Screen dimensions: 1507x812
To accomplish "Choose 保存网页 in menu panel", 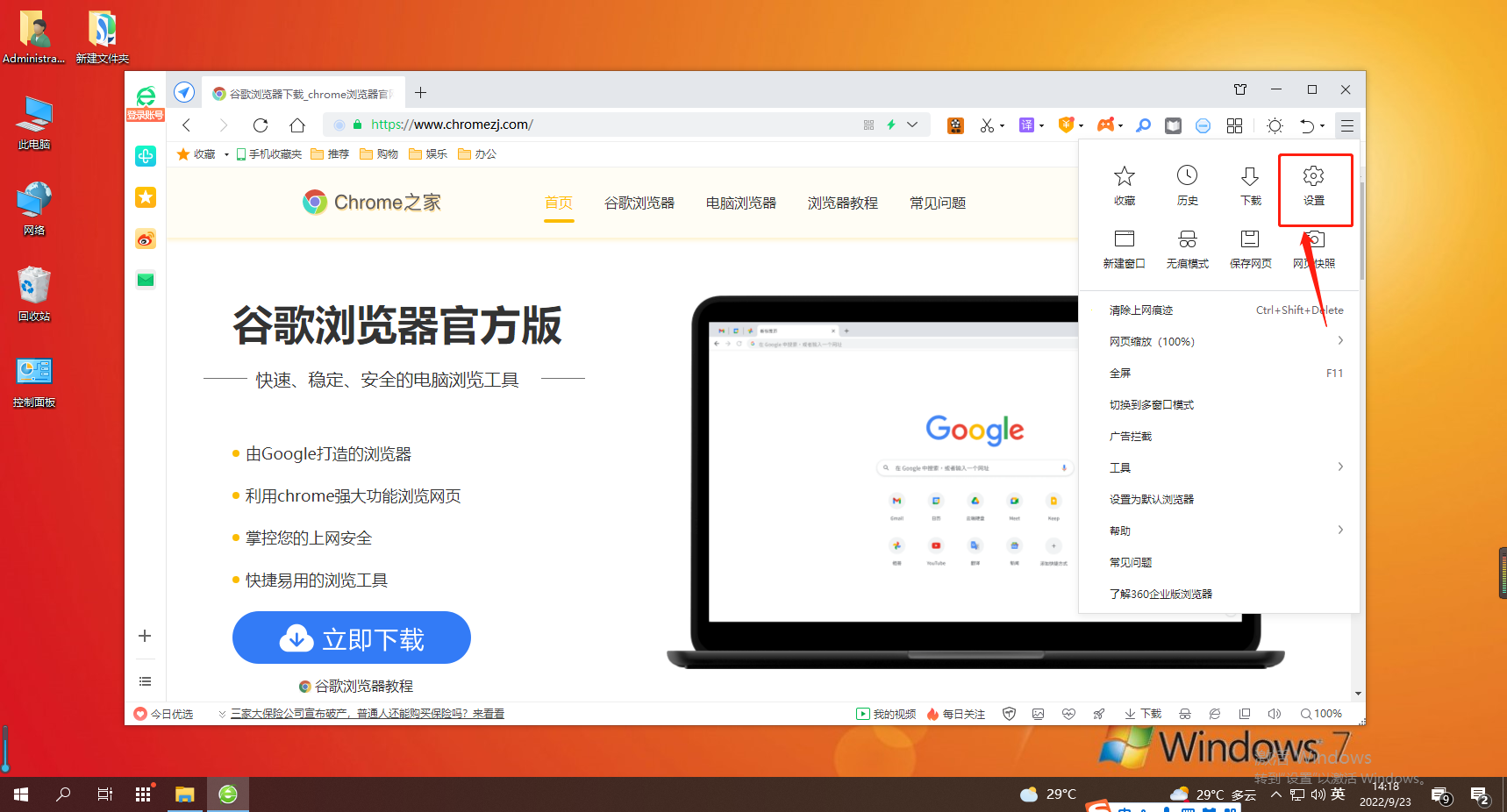I will pyautogui.click(x=1250, y=250).
